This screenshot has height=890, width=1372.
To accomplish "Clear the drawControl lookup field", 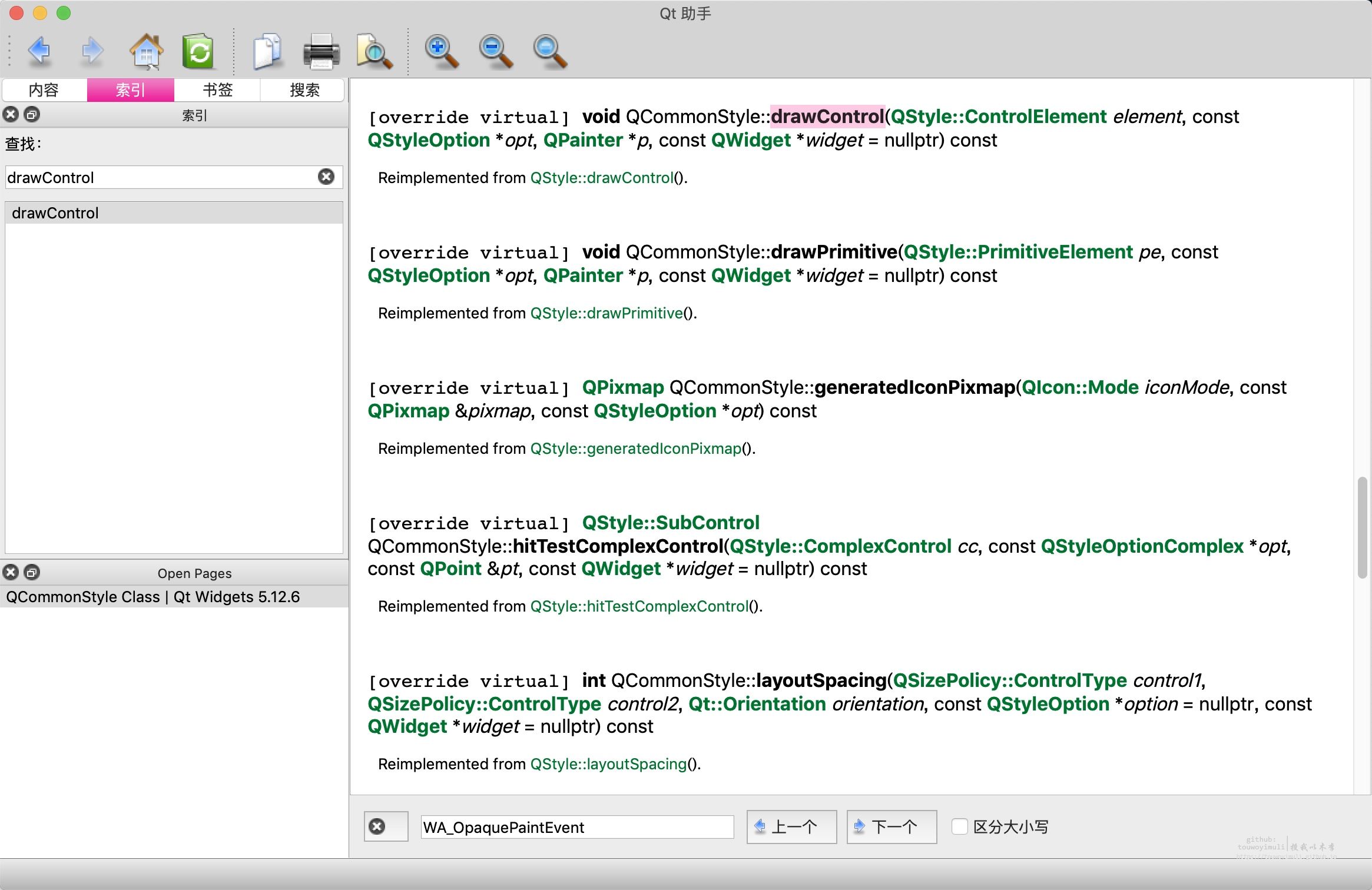I will point(326,177).
